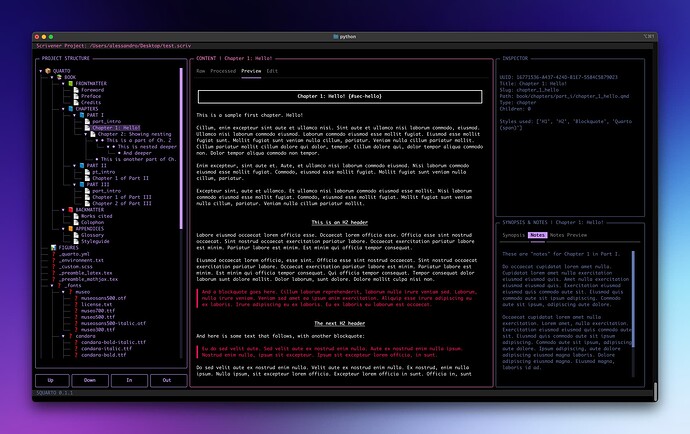Click the red question mark beside _quarto.yml
Screen dimensions: 690x434
53,254
